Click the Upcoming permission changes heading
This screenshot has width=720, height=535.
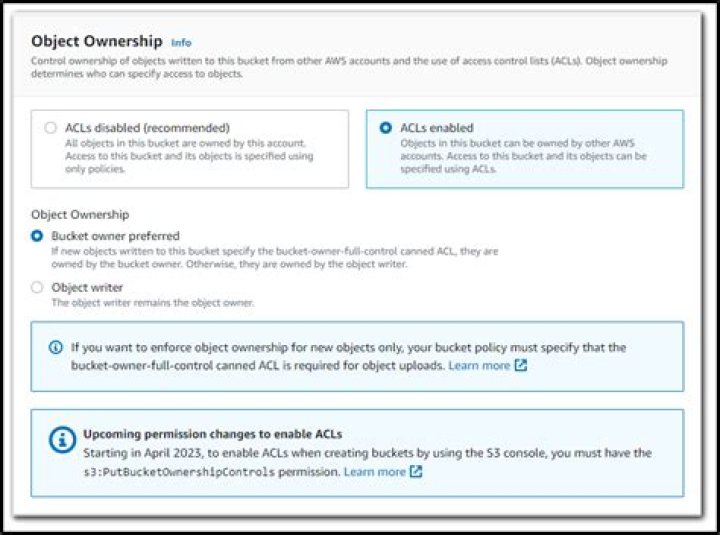[213, 434]
